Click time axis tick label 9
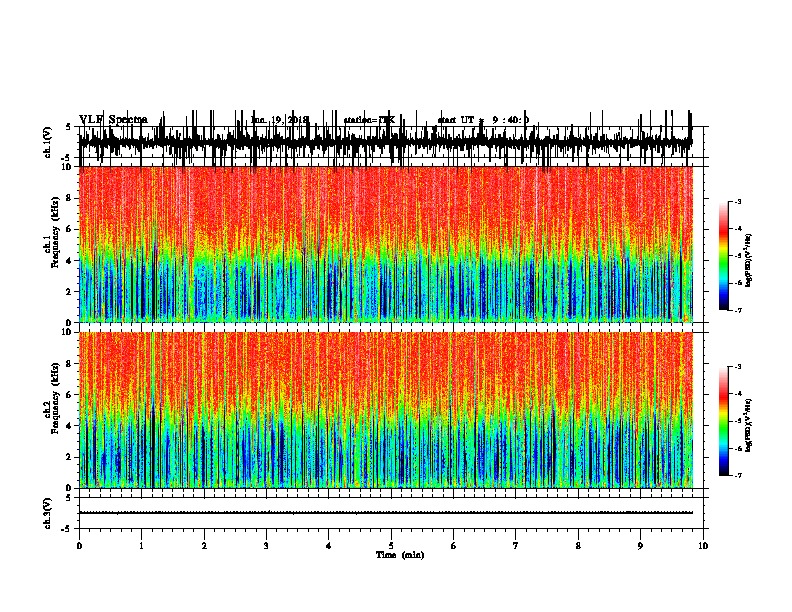Viewport: 792px width, 612px height. point(640,546)
